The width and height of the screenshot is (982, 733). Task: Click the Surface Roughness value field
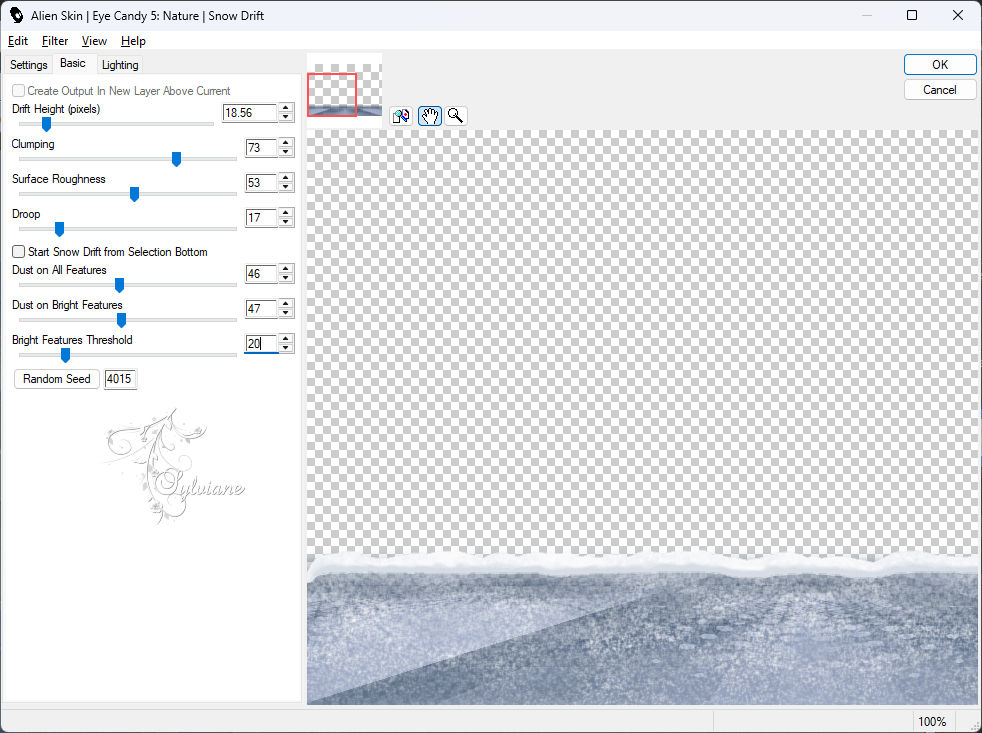click(x=261, y=183)
